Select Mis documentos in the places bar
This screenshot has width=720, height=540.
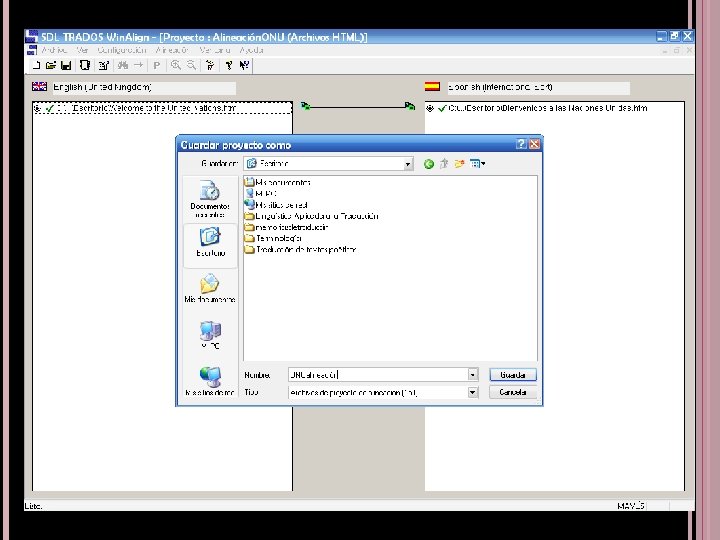point(210,288)
